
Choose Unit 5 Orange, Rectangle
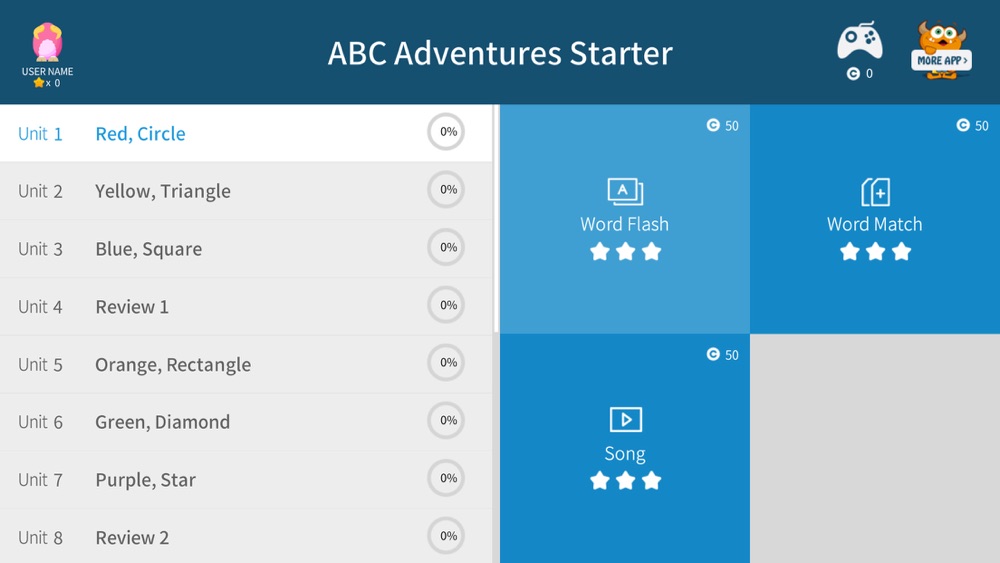[x=246, y=364]
